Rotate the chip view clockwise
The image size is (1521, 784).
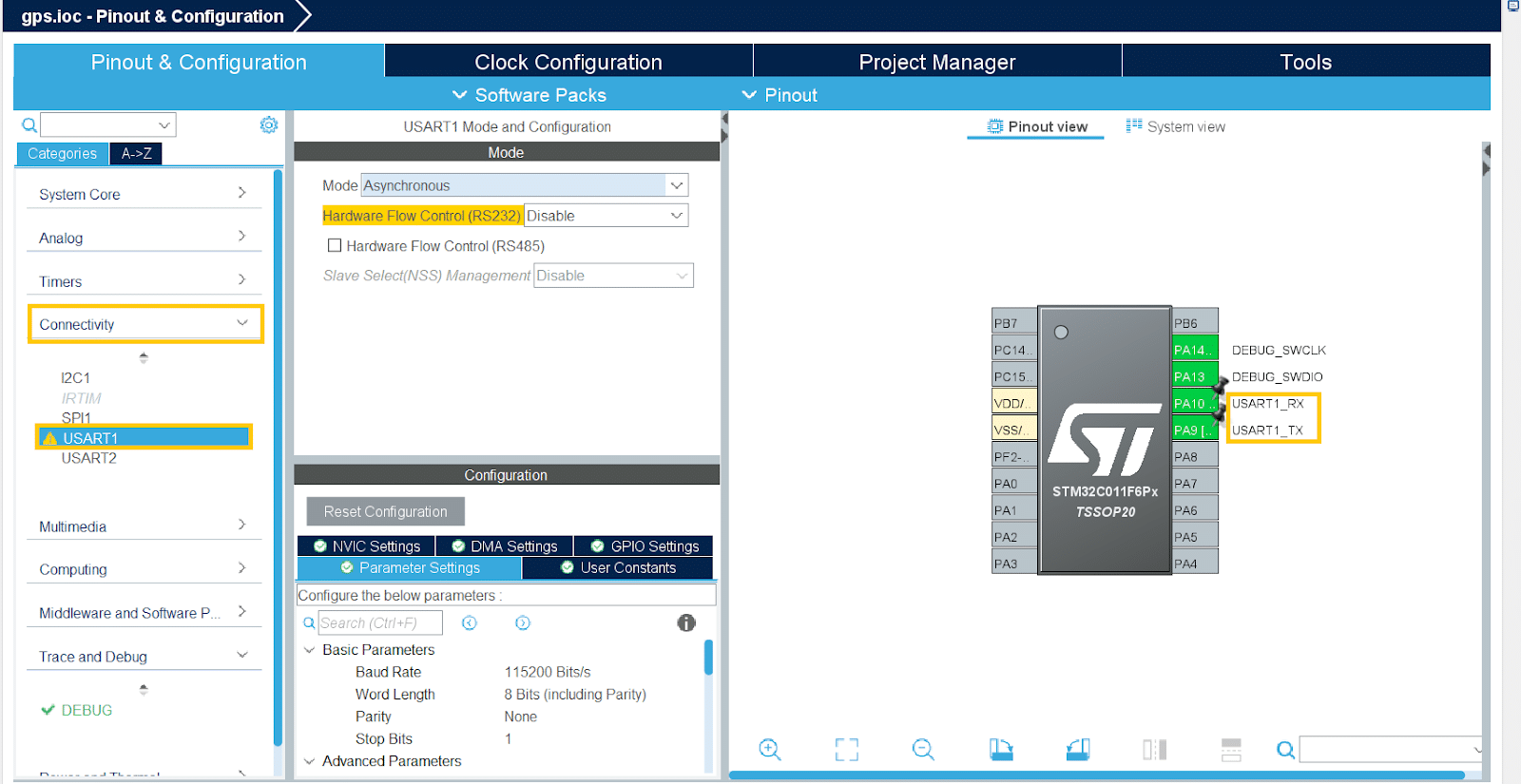click(x=1001, y=750)
